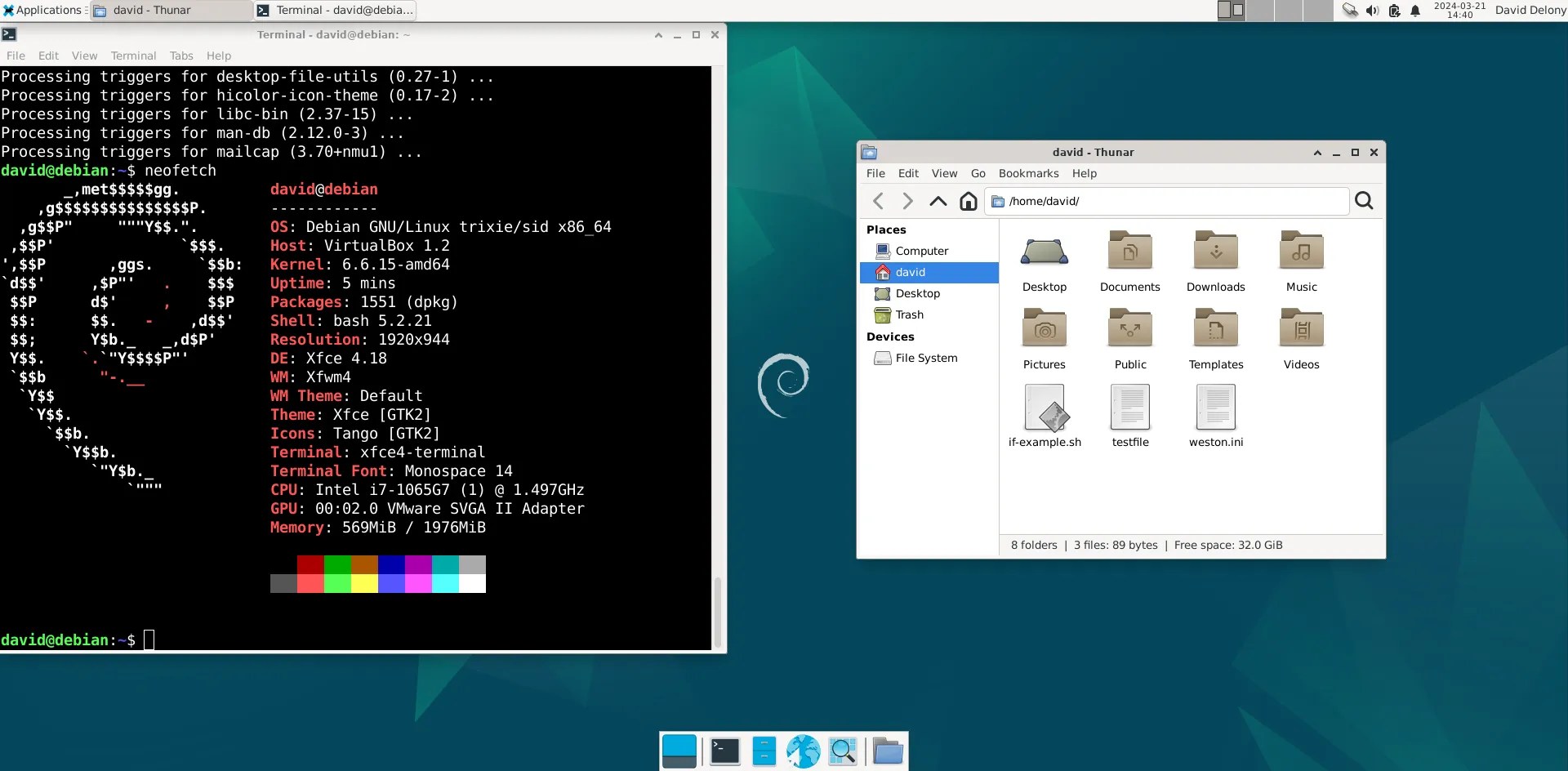Click the network status tray icon
This screenshot has width=1568, height=771.
pyautogui.click(x=1350, y=11)
